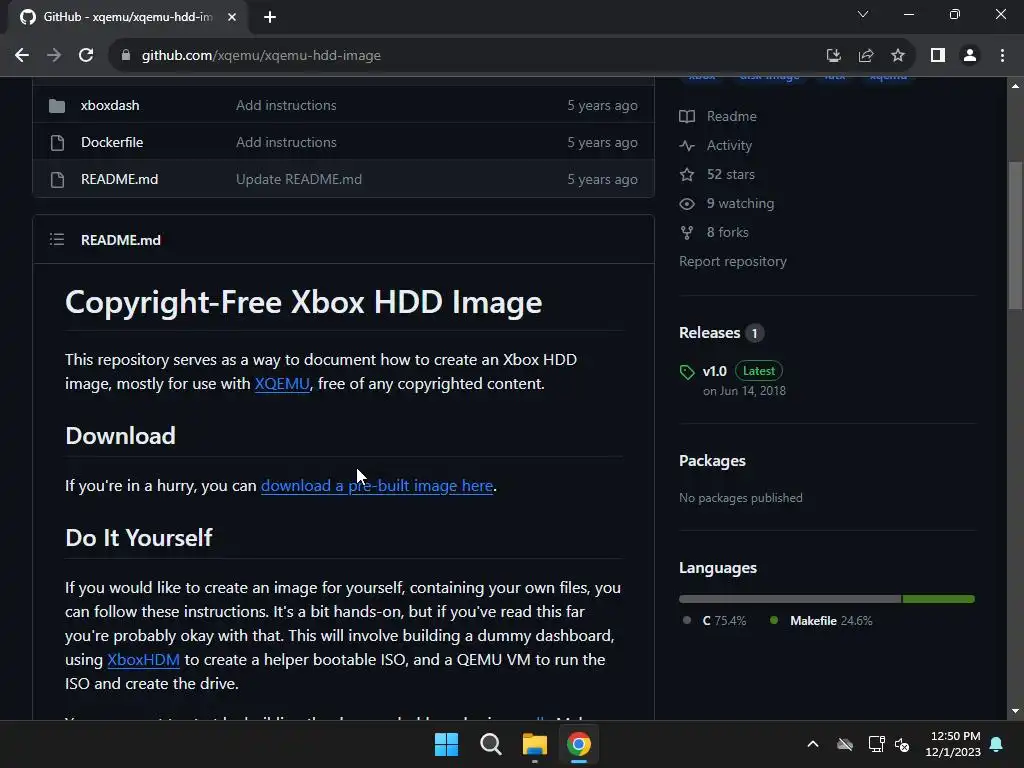Image resolution: width=1024 pixels, height=768 pixels.
Task: Click the release tag icon
Action: pyautogui.click(x=687, y=372)
